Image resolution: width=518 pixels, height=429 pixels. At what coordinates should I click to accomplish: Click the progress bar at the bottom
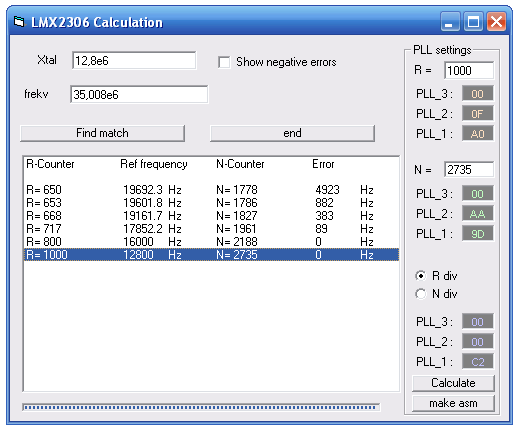click(201, 407)
